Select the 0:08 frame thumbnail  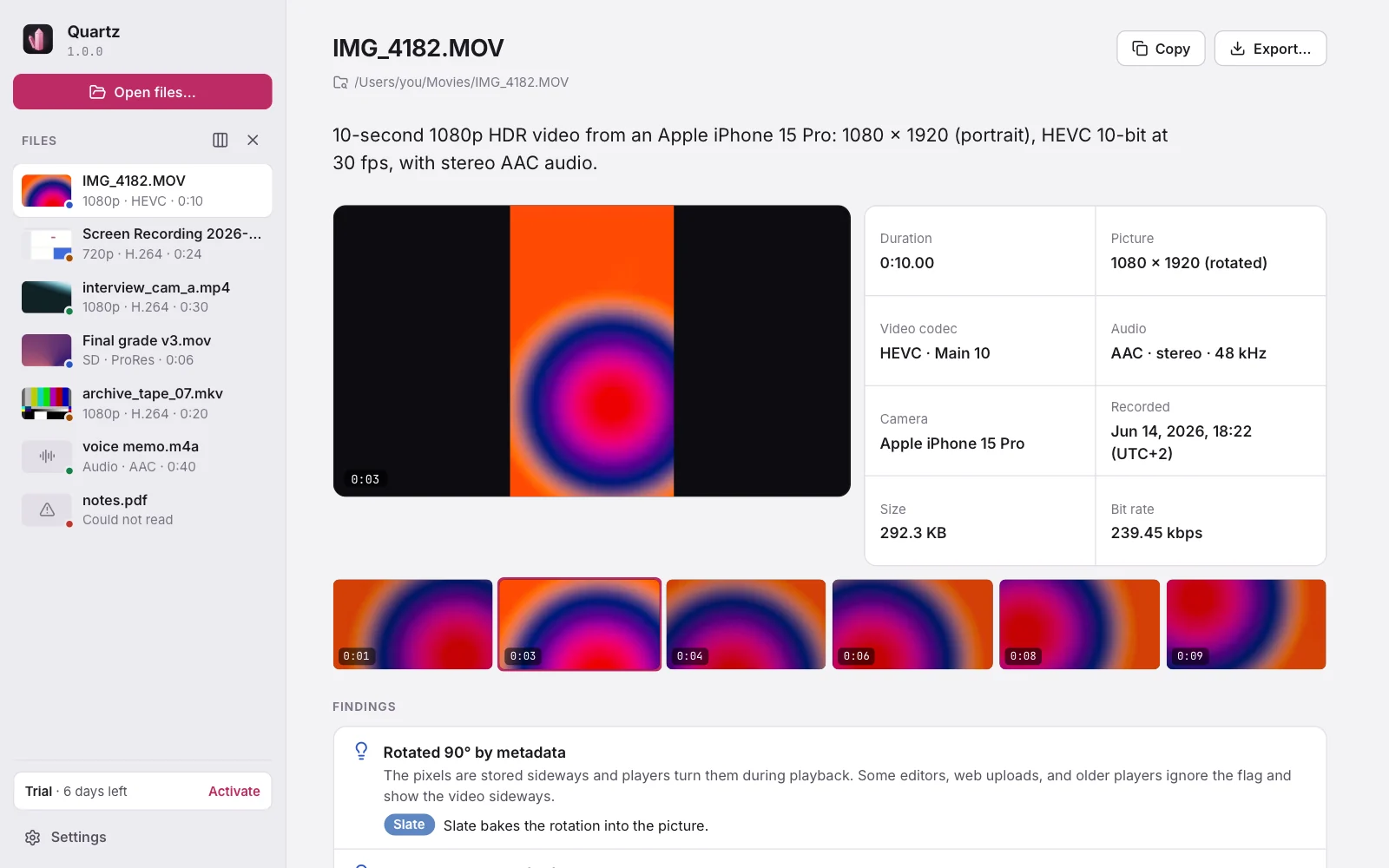point(1079,624)
